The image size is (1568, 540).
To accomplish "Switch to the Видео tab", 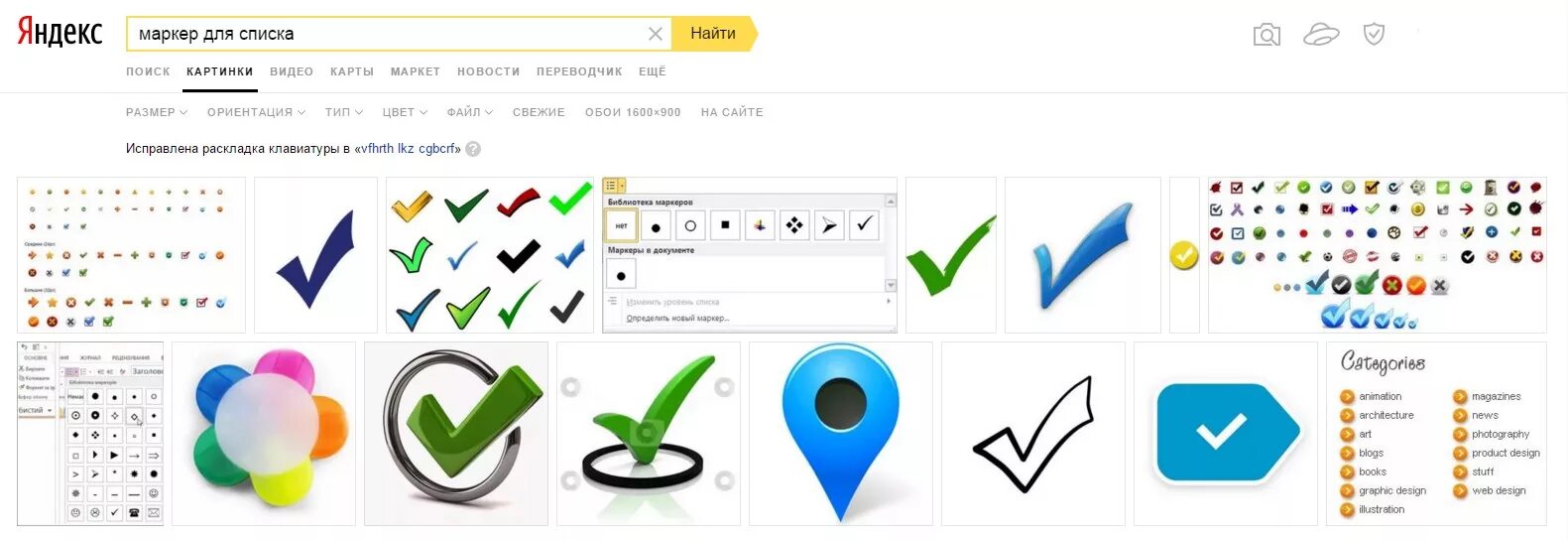I will [292, 71].
